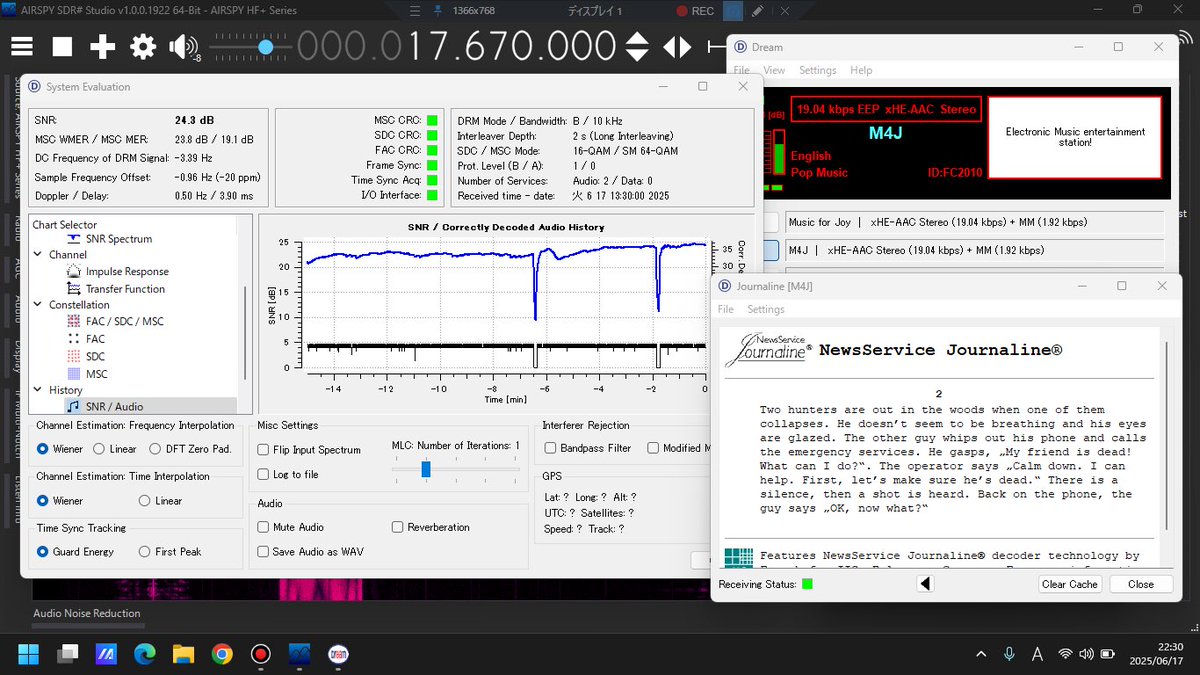Open Task View on the taskbar
This screenshot has width=1200, height=675.
(67, 654)
